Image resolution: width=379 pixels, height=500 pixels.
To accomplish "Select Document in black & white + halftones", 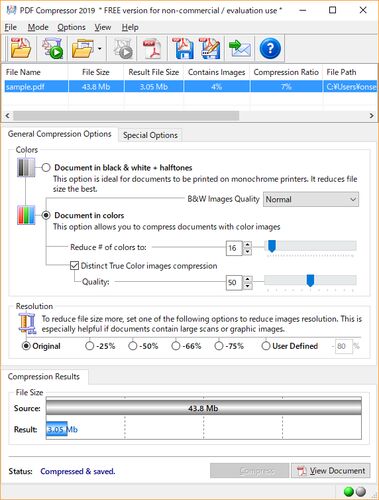I will 46,167.
